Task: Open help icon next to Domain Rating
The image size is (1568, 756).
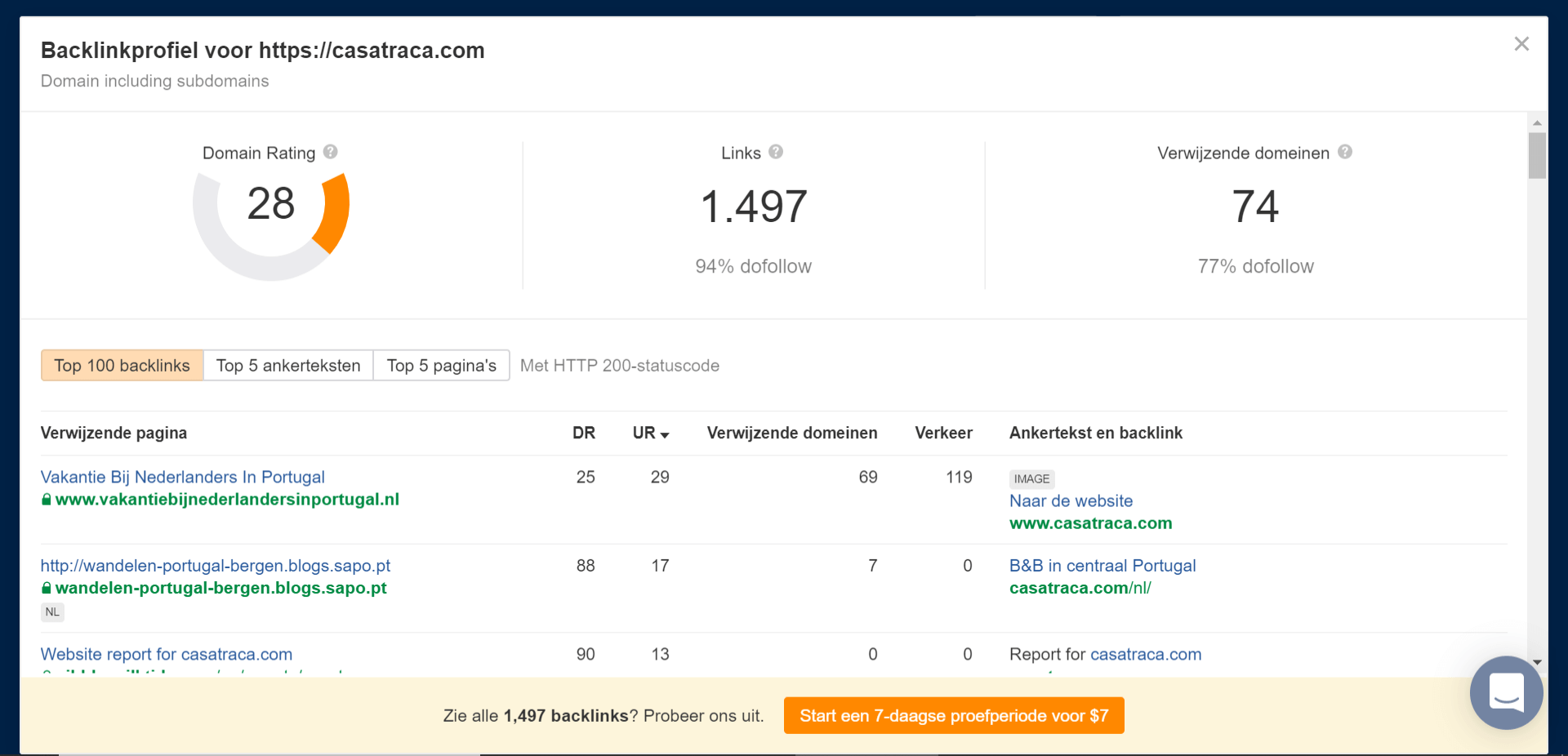Action: pos(330,152)
